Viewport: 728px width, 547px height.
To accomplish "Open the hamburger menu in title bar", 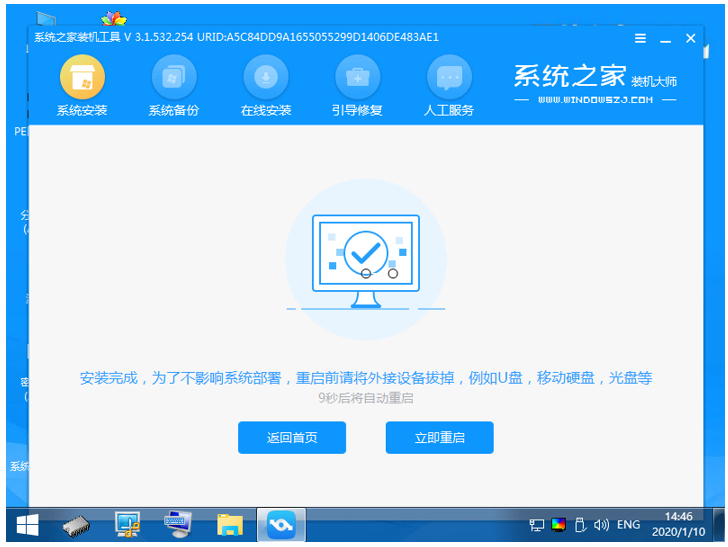I will coord(641,38).
